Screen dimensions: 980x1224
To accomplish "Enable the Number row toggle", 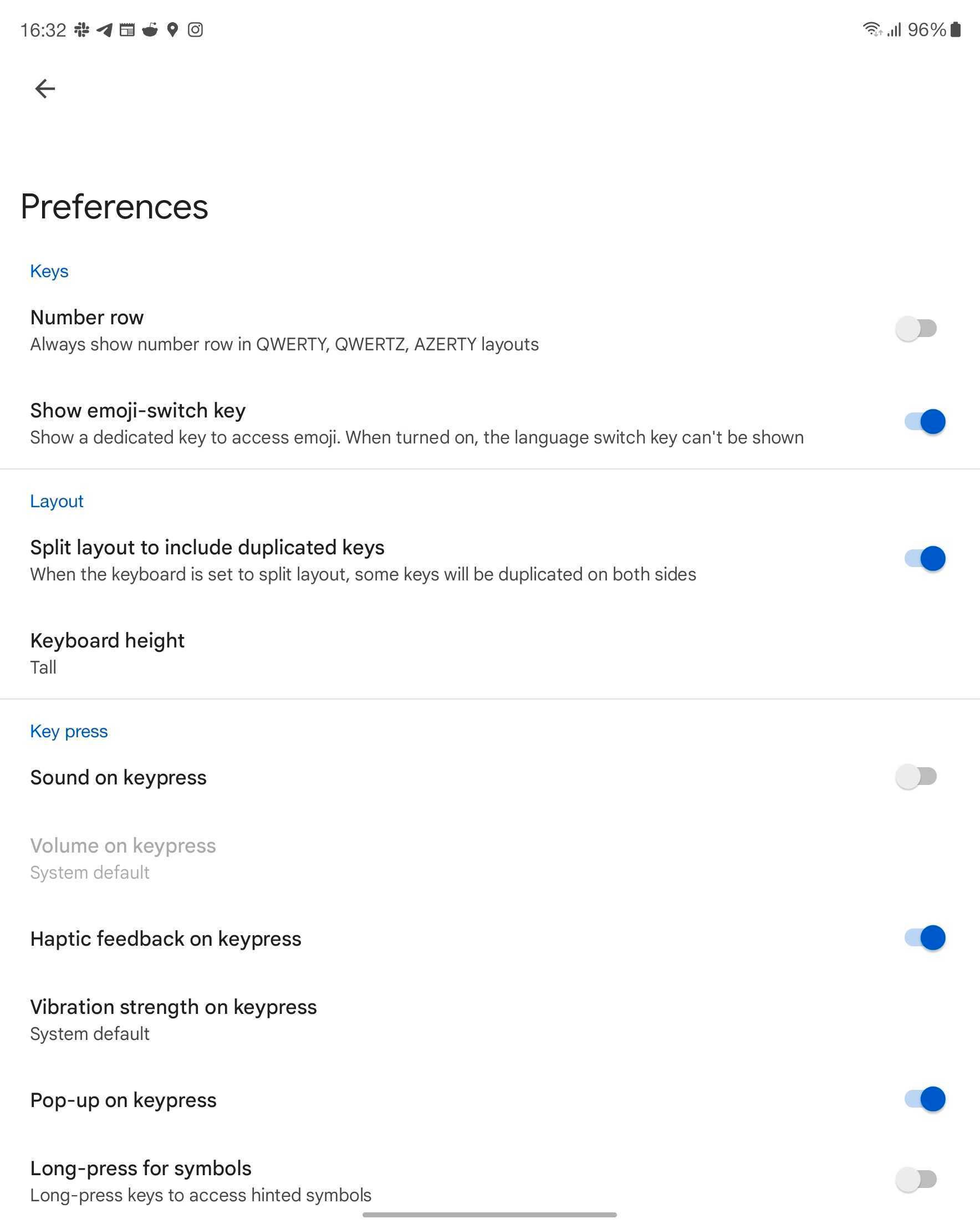I will (916, 328).
